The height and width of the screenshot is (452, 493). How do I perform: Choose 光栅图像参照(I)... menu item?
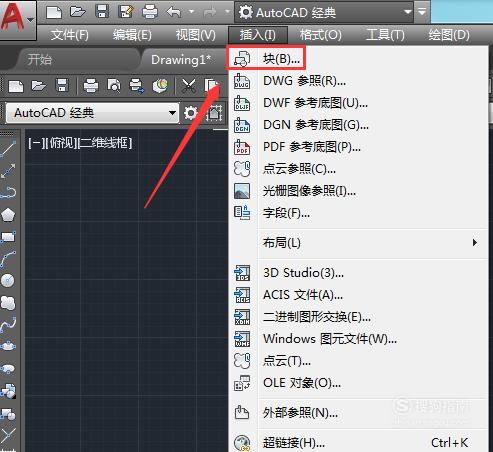(x=358, y=191)
